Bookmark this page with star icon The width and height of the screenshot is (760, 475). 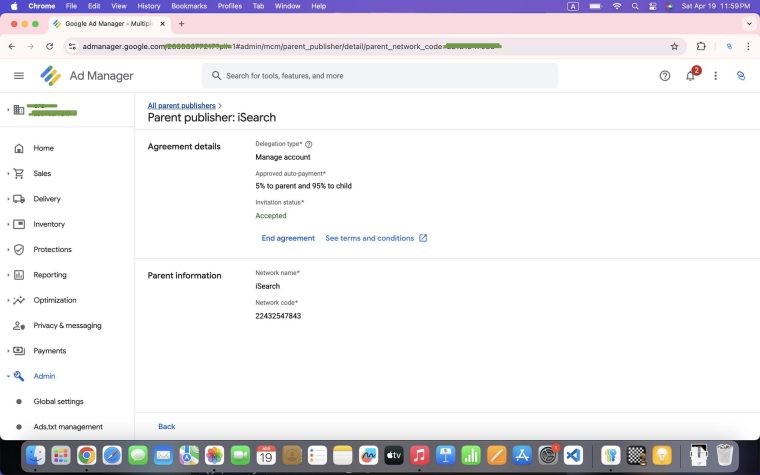coord(674,47)
